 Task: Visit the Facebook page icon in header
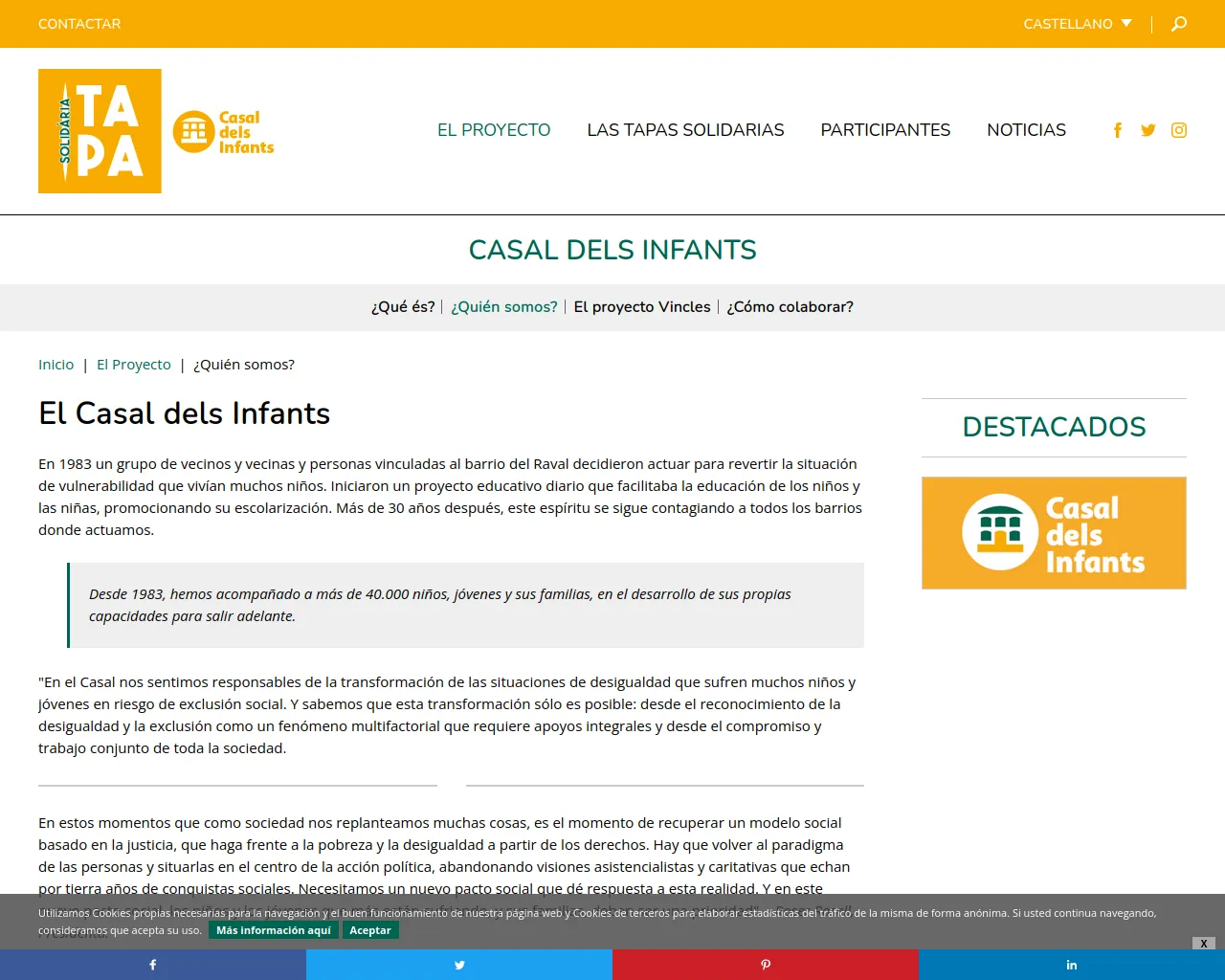[x=1118, y=130]
